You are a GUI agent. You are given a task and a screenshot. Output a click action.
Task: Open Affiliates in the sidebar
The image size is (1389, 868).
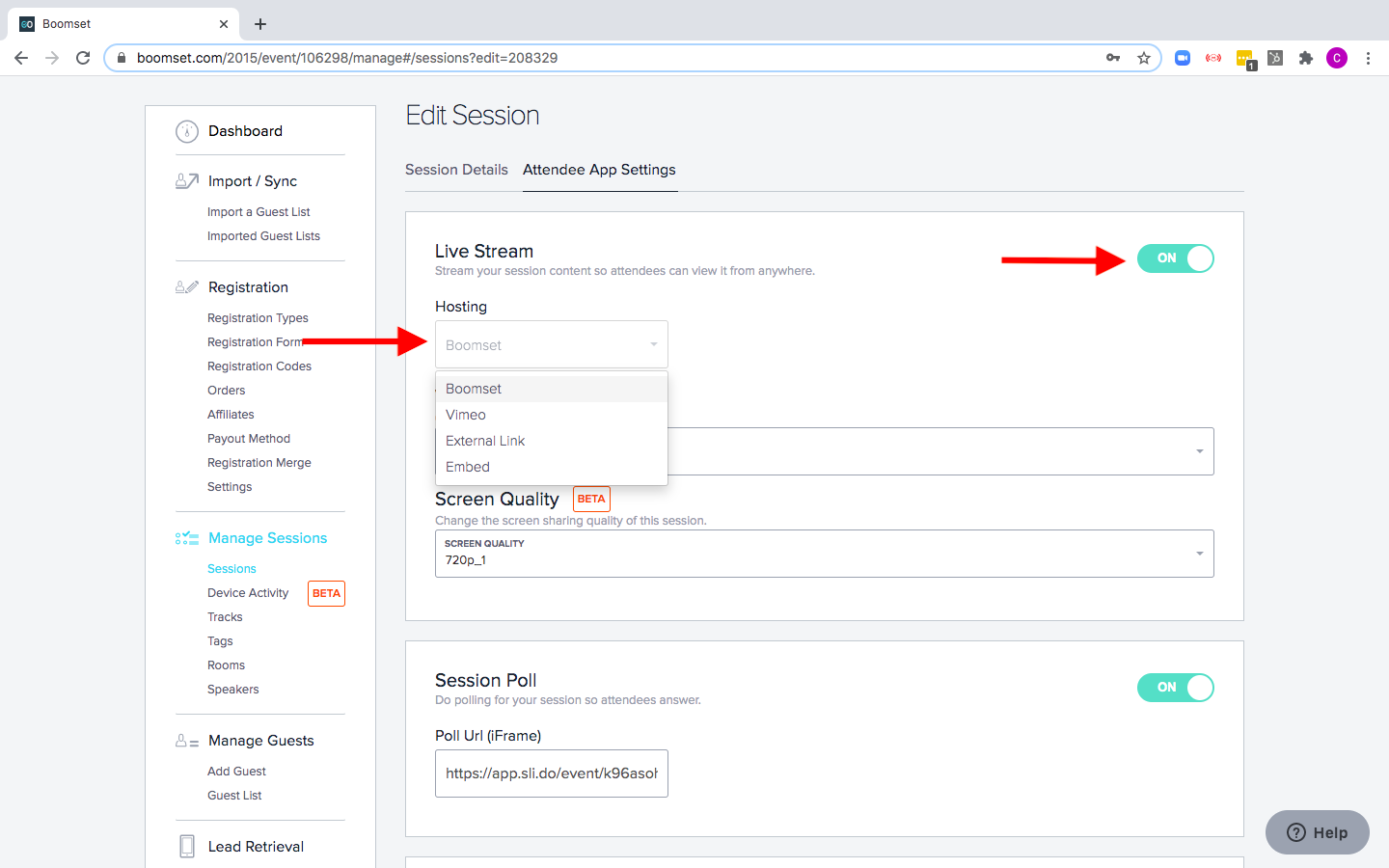pyautogui.click(x=231, y=415)
